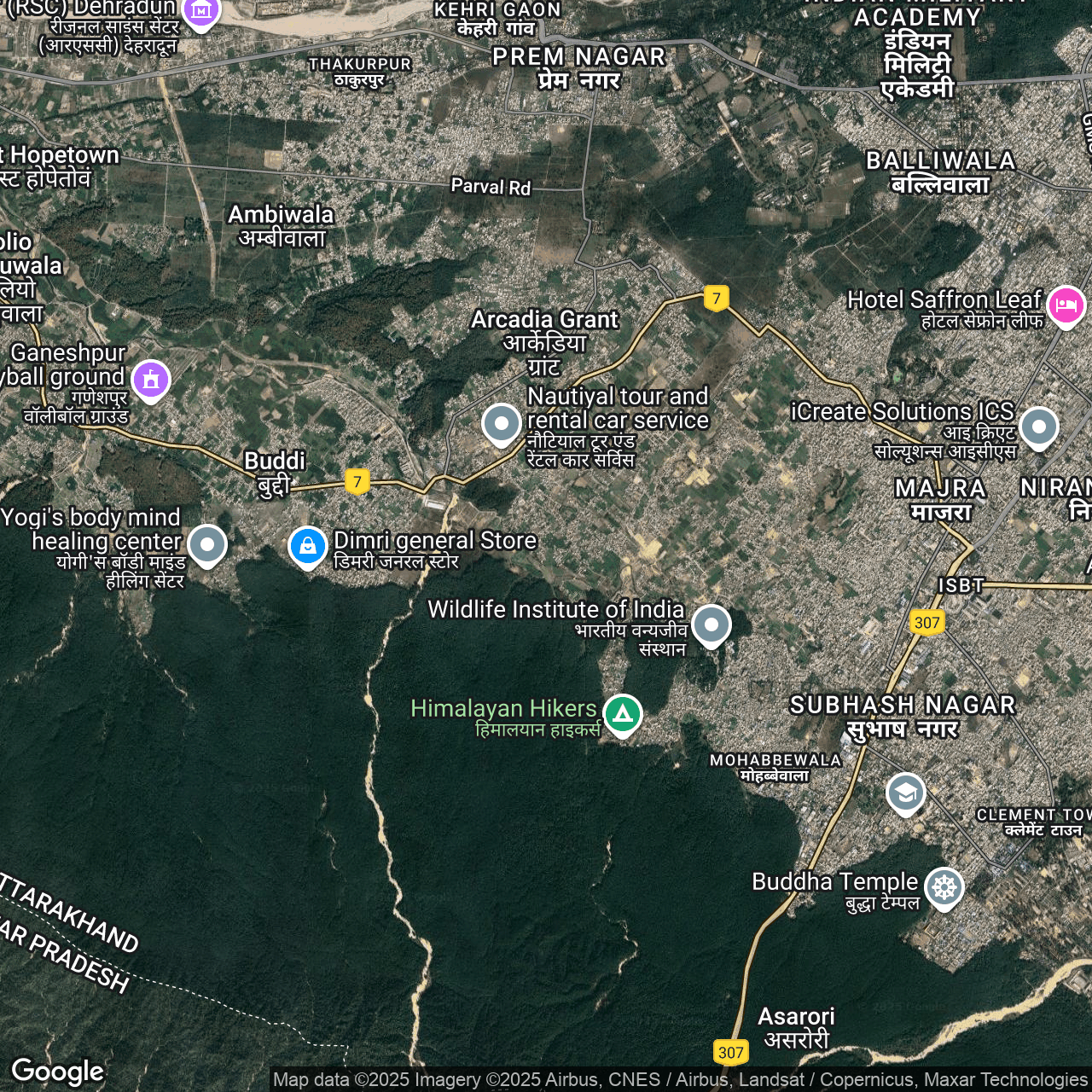Screen dimensions: 1092x1092
Task: Click the Nautiyal tour and rental car pin
Action: click(502, 423)
